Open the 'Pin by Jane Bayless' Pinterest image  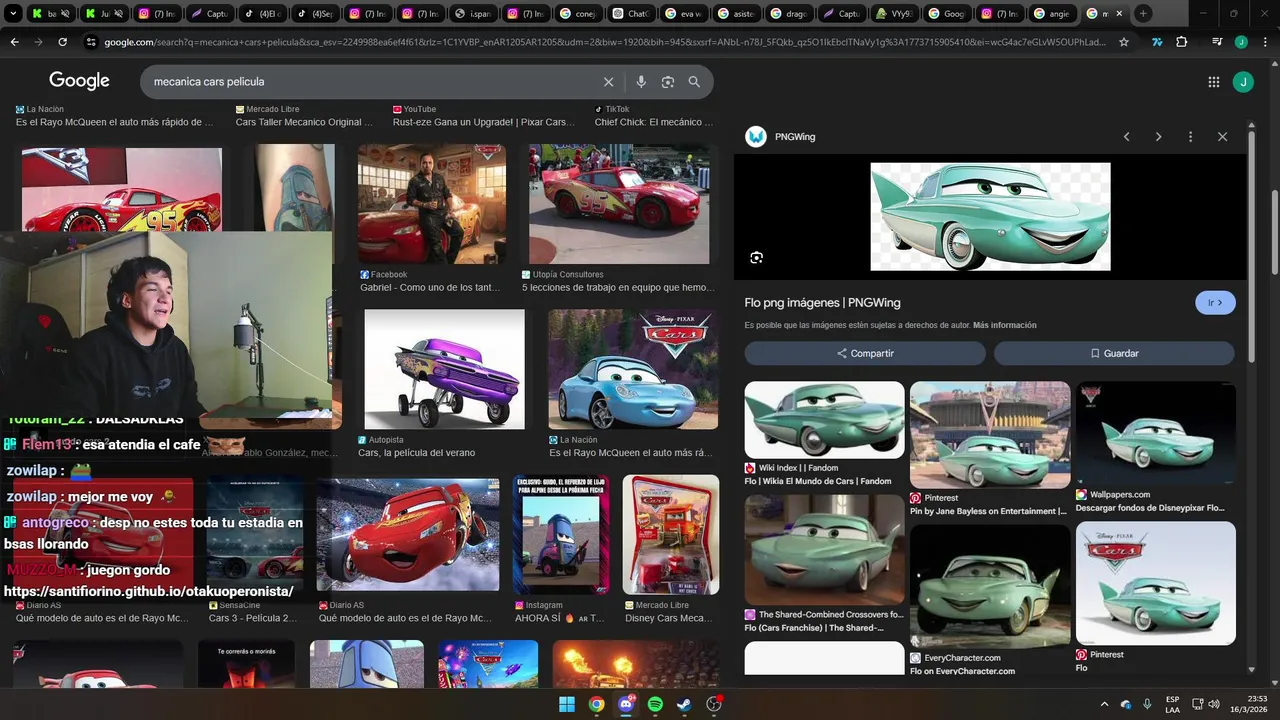click(990, 435)
